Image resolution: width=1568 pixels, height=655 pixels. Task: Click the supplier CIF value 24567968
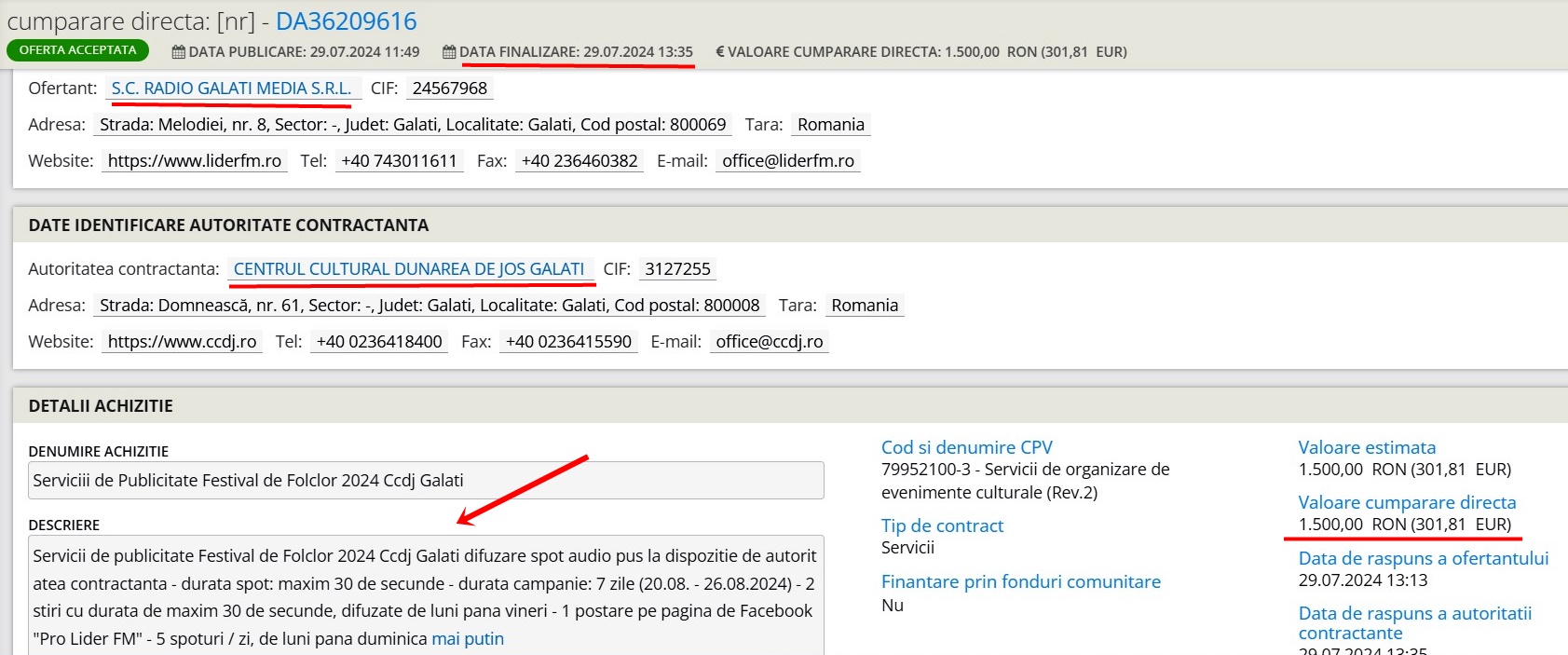point(450,89)
